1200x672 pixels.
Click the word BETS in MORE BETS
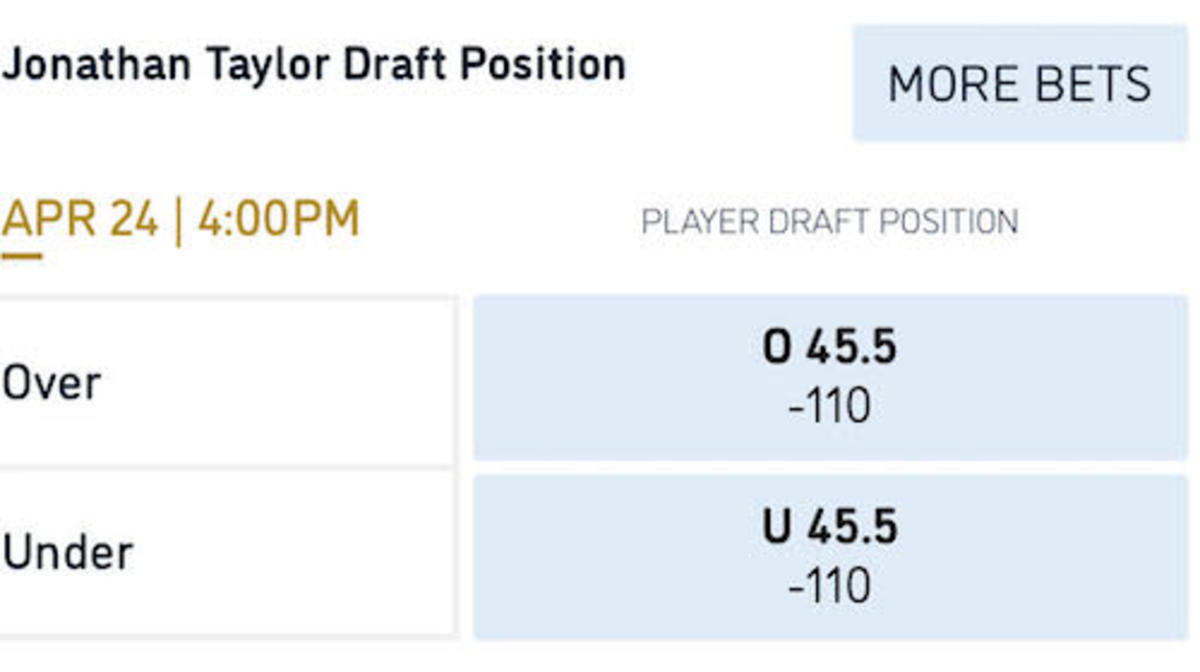[x=1092, y=83]
